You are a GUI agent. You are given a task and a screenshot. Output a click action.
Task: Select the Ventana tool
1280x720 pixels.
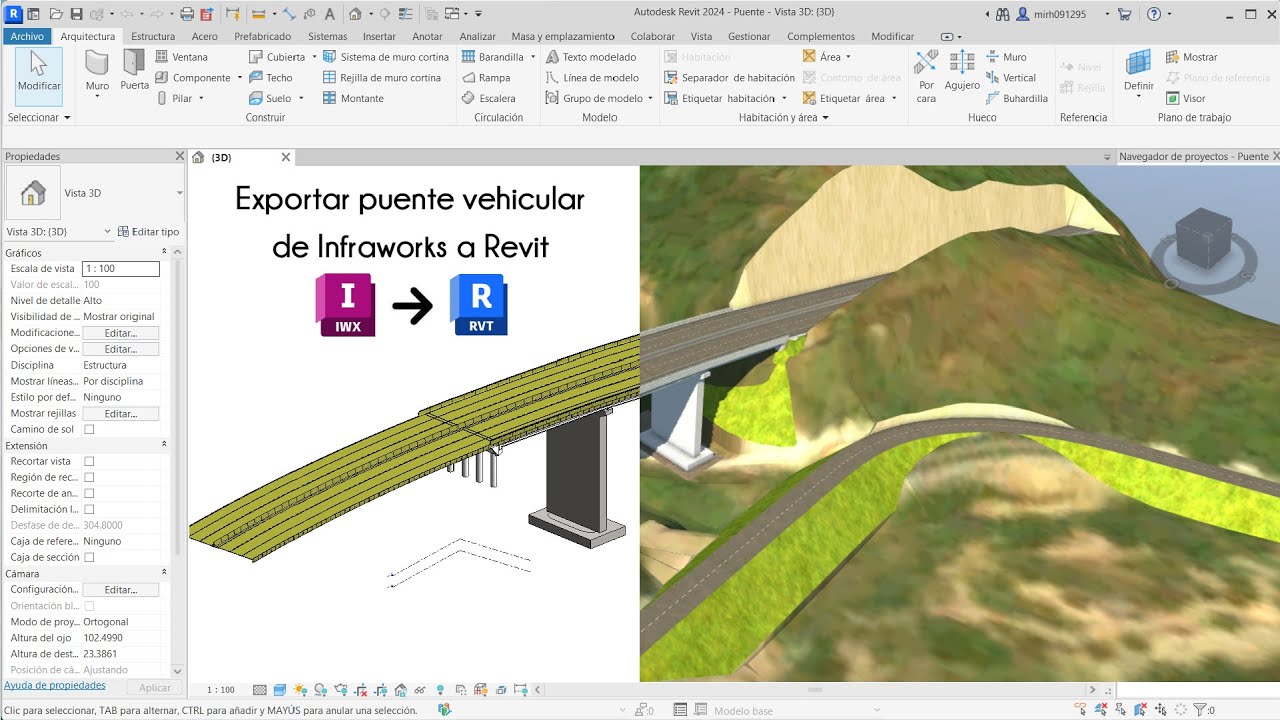(x=182, y=57)
